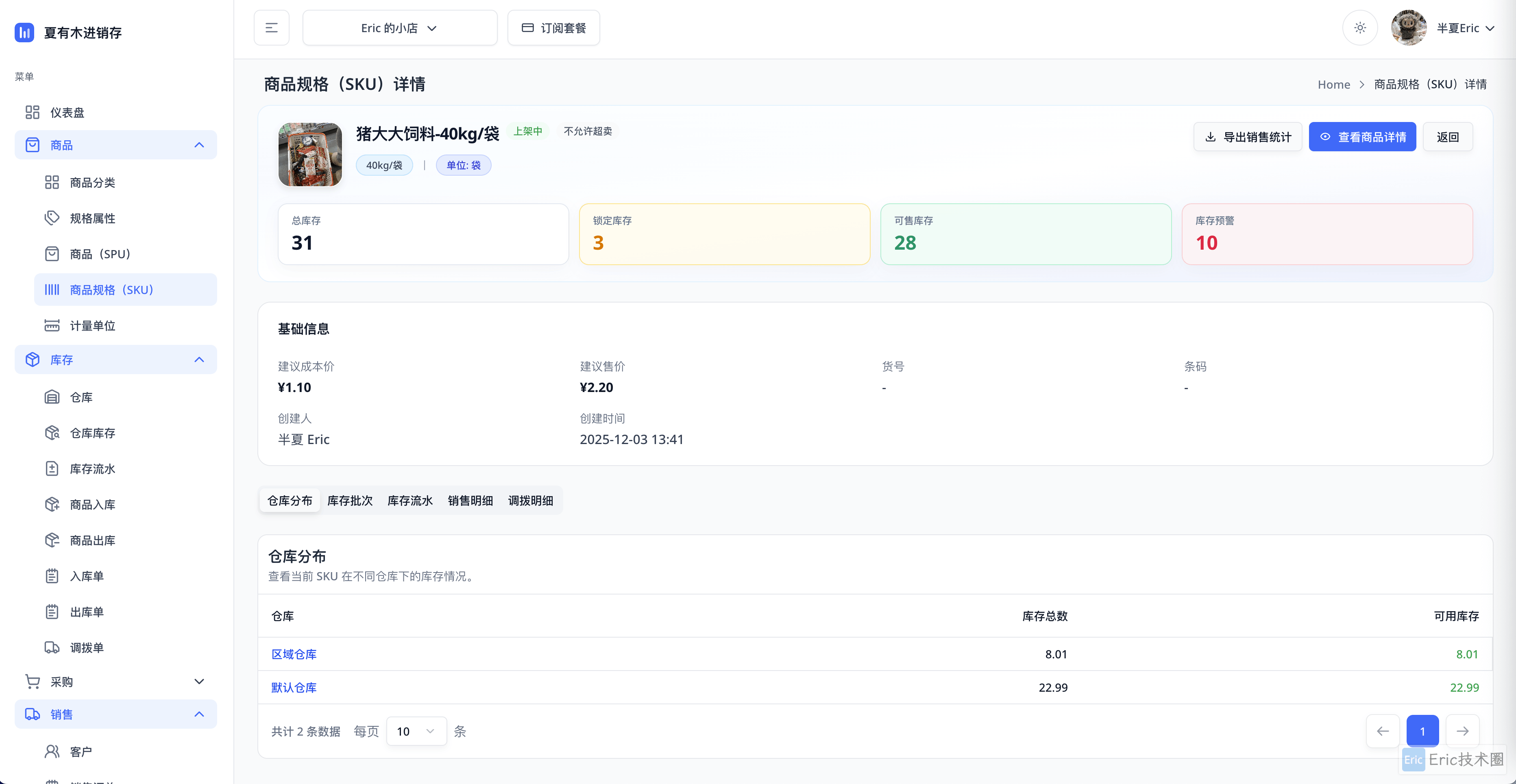Toggle the light/dark theme sun icon
Viewport: 1516px width, 784px height.
pos(1359,28)
